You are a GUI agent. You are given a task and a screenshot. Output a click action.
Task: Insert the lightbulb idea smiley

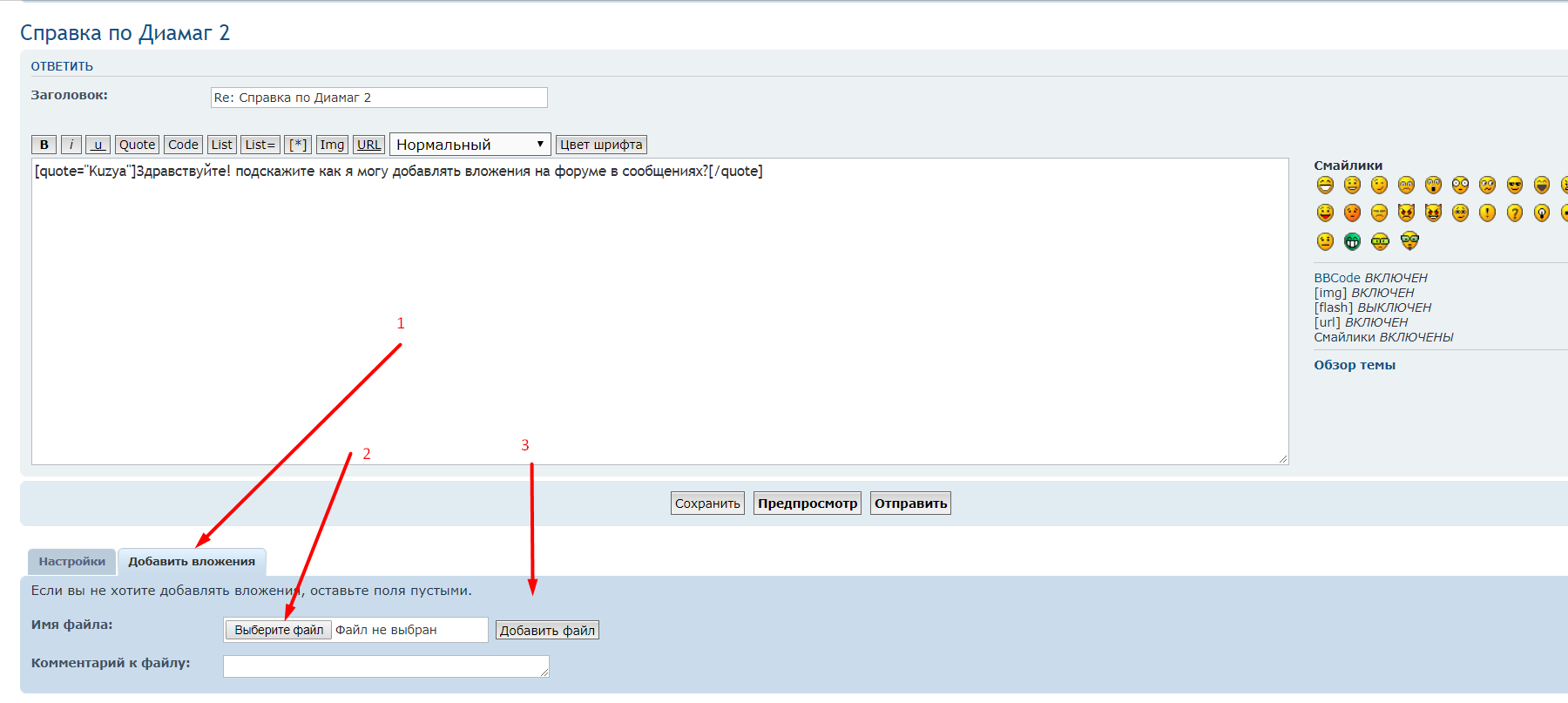pos(1542,213)
